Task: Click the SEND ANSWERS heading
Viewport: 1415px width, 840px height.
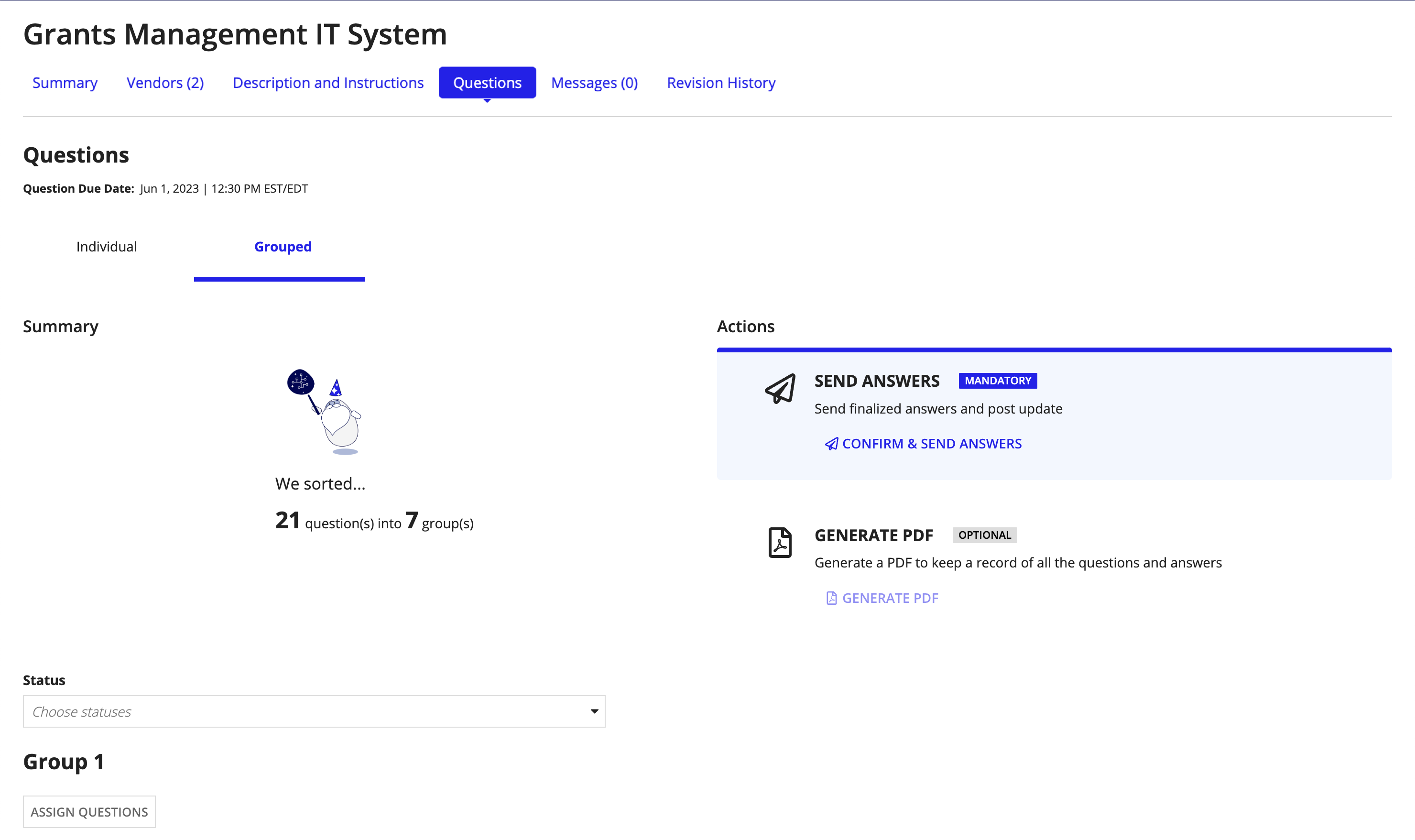Action: point(877,381)
